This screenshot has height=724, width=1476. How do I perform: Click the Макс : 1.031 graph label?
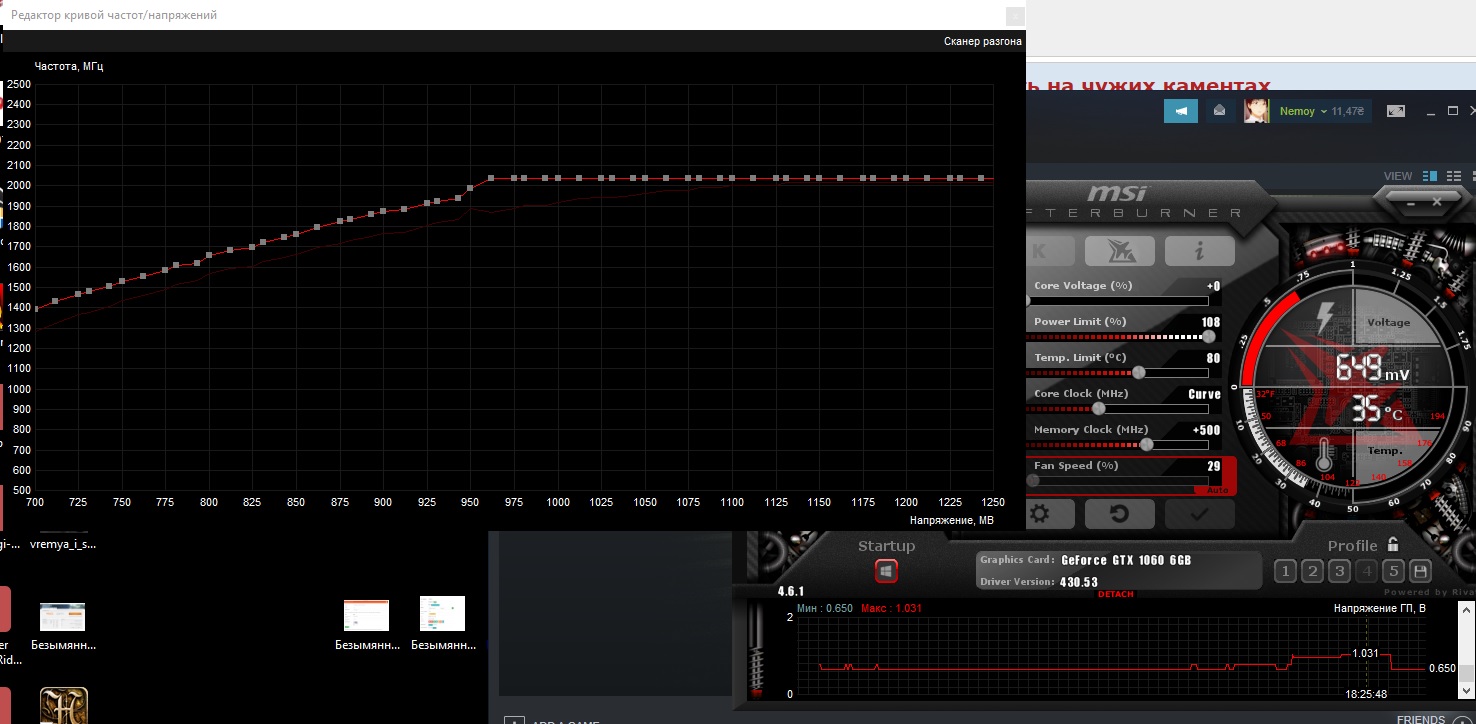[x=891, y=608]
